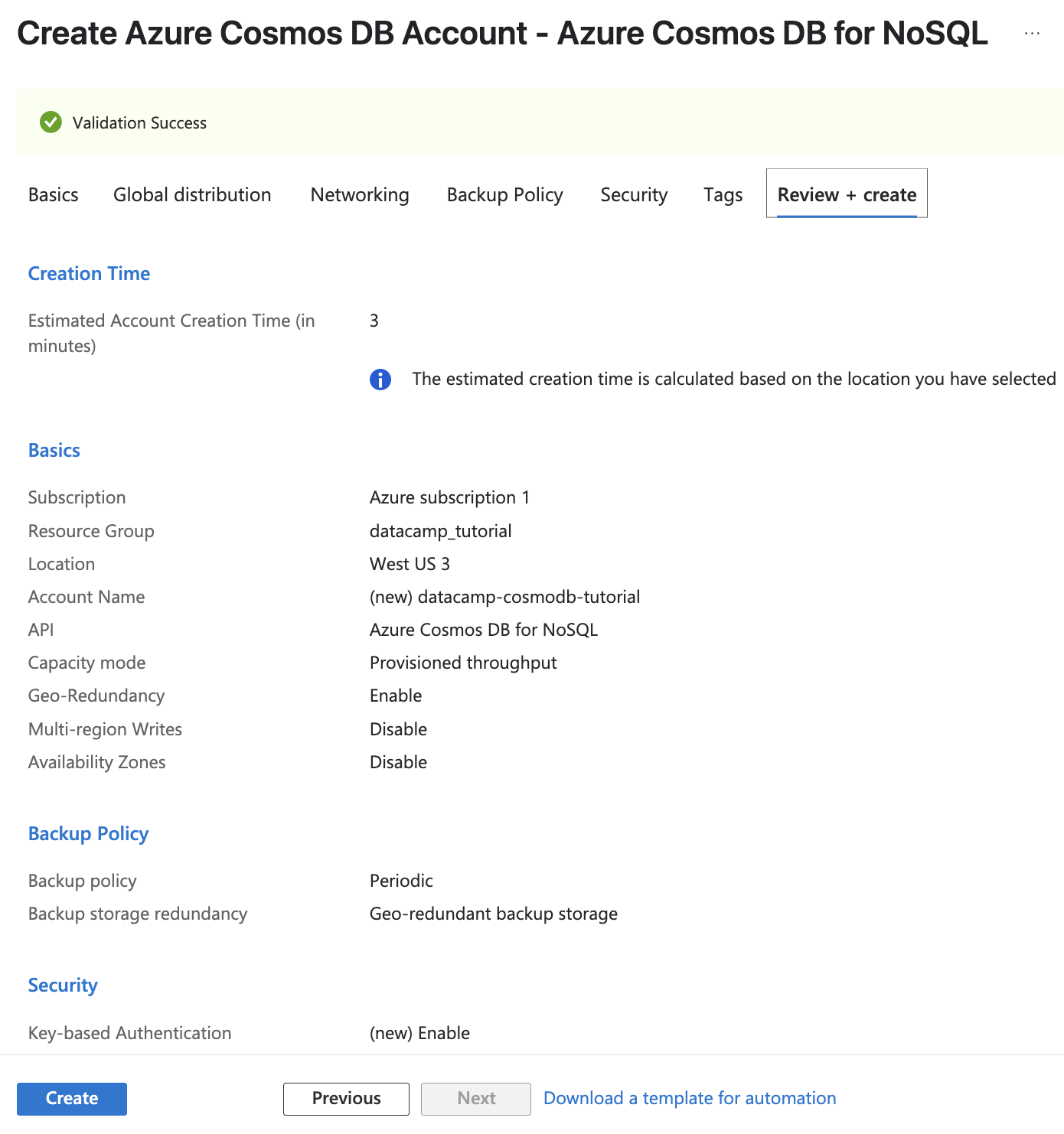Click the Key-based Authentication label
1064x1134 pixels.
coord(129,1034)
